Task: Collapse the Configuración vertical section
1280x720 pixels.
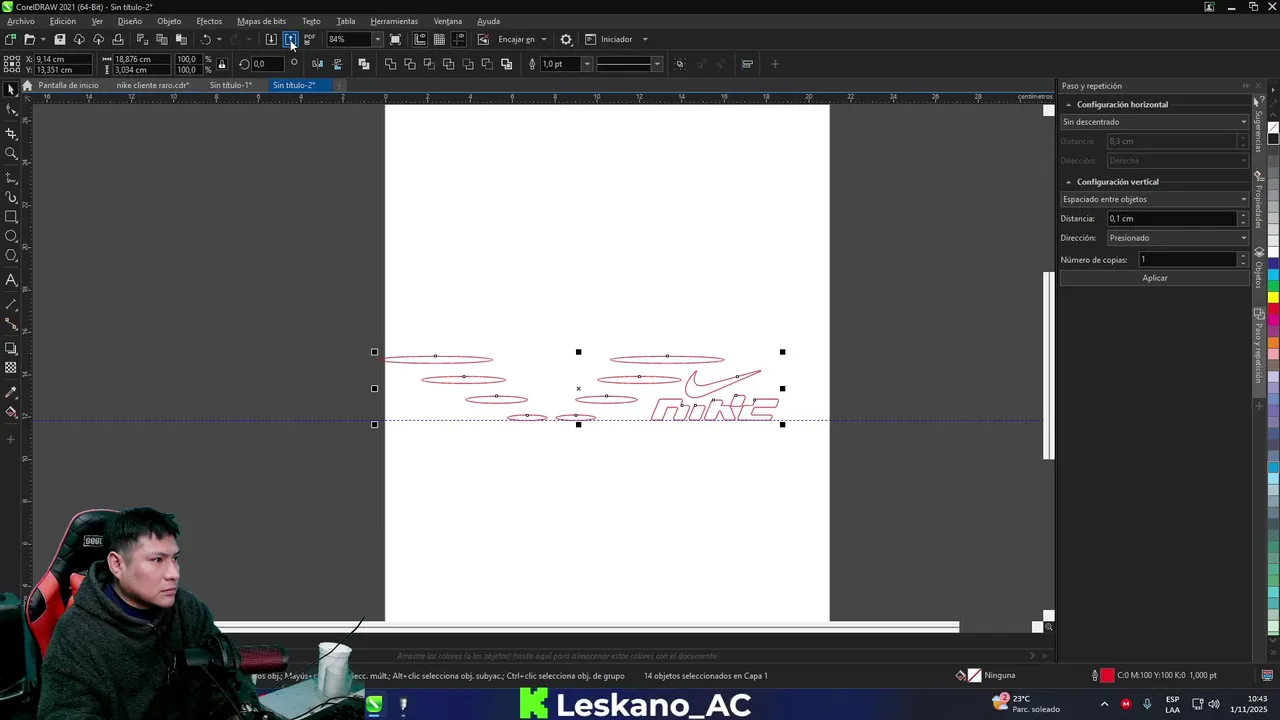Action: pyautogui.click(x=1068, y=182)
